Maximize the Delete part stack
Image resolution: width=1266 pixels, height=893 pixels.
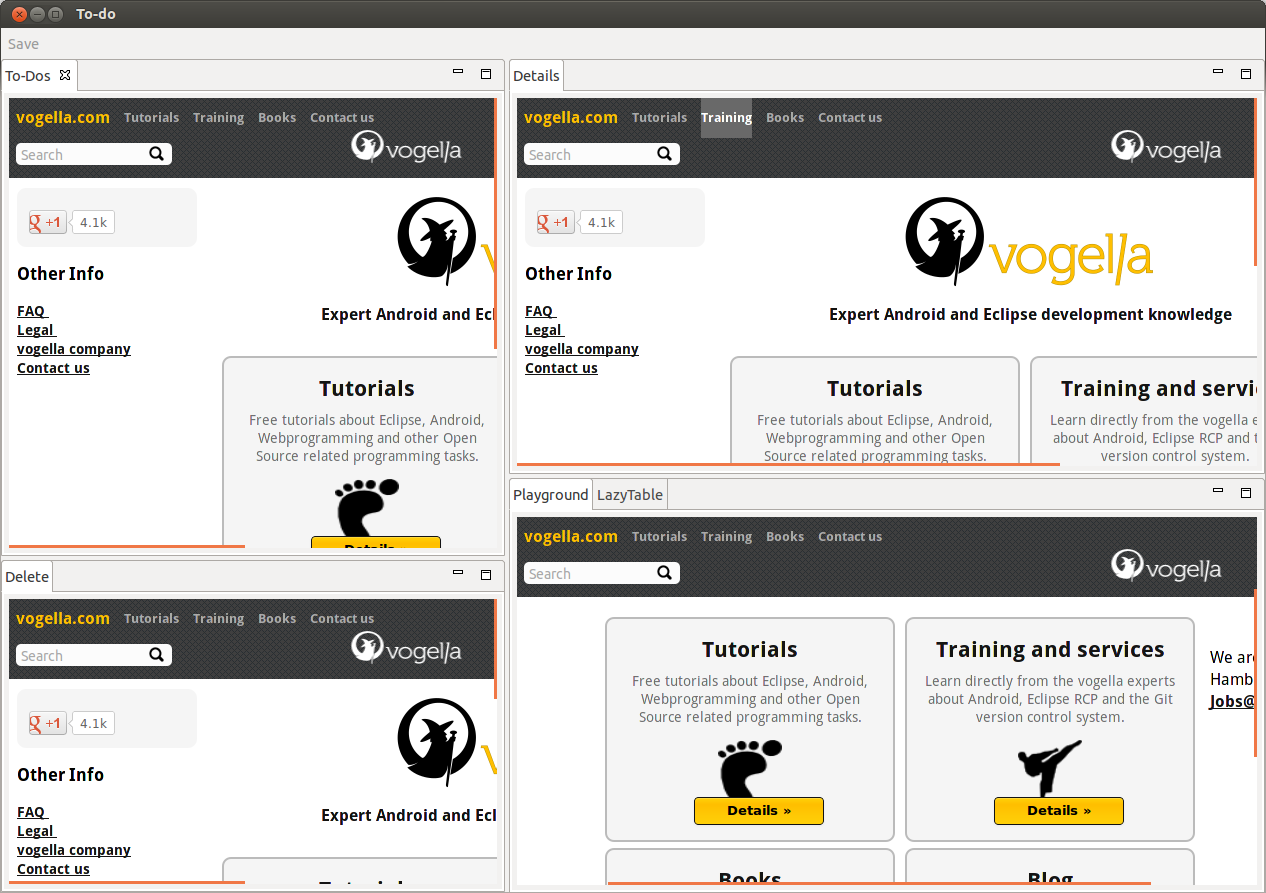486,574
